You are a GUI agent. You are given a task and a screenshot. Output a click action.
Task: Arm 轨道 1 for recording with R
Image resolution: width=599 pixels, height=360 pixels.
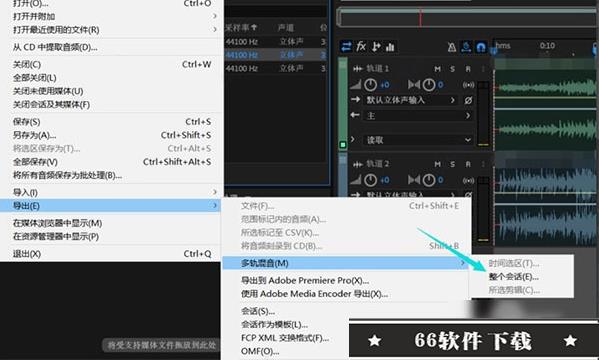tap(468, 69)
